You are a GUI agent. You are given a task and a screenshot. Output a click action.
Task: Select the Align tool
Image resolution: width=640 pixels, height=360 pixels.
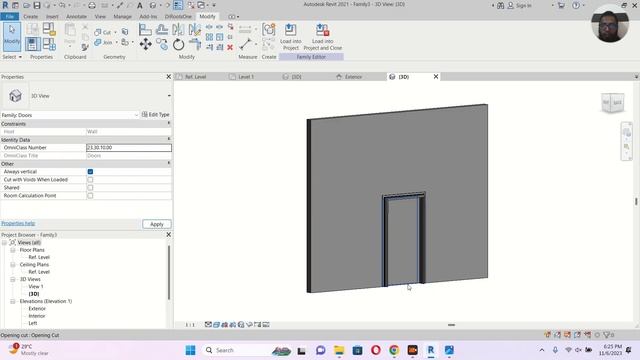(x=145, y=30)
